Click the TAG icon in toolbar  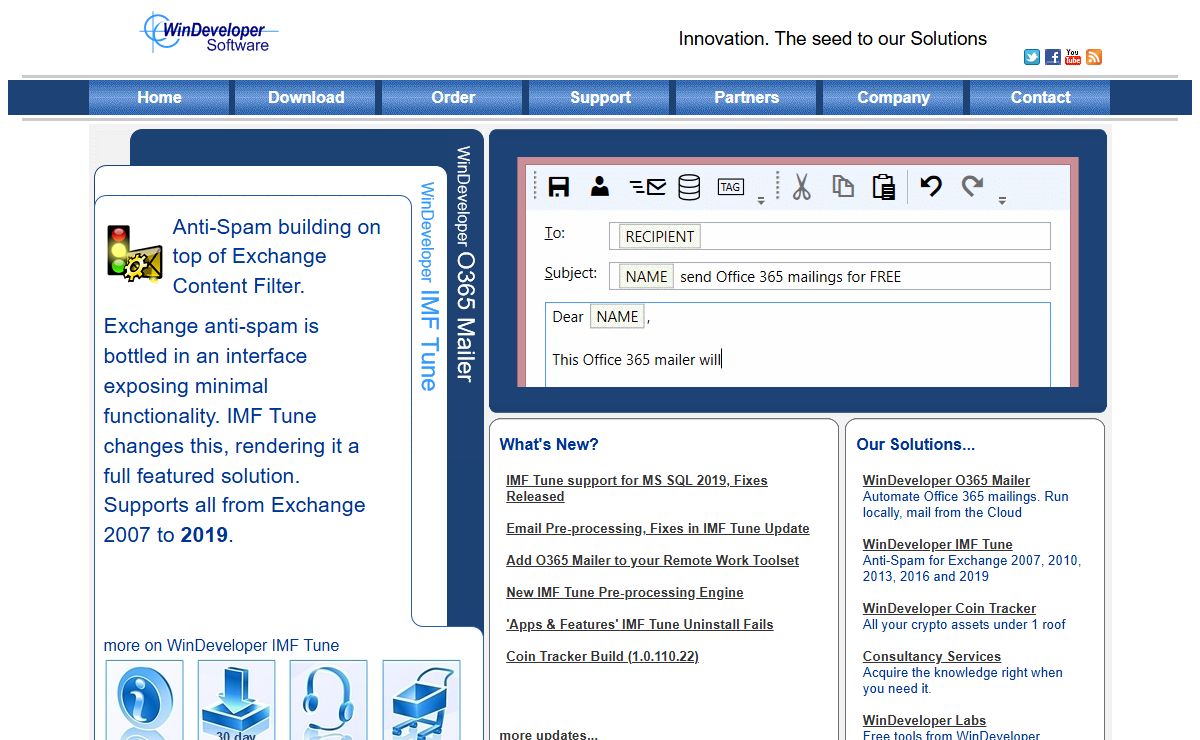point(731,187)
